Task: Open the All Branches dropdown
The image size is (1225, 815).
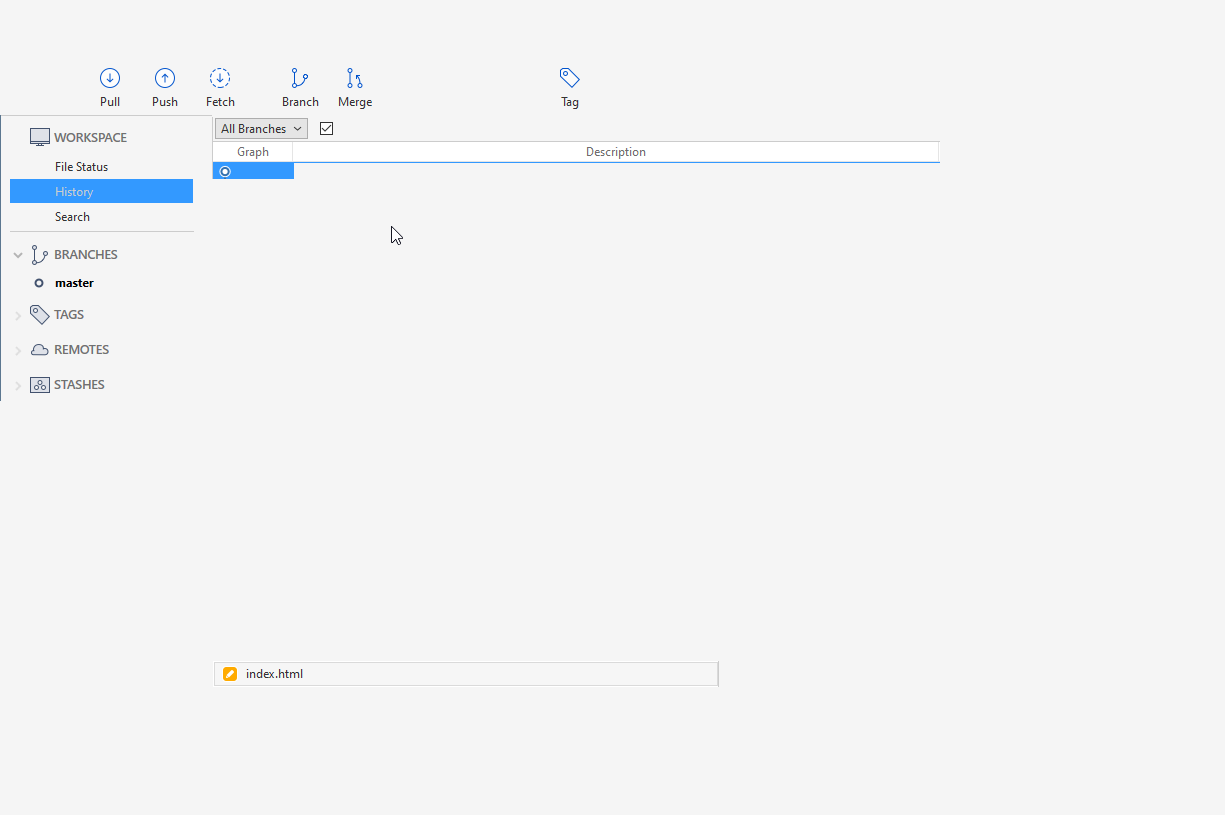Action: coord(261,129)
